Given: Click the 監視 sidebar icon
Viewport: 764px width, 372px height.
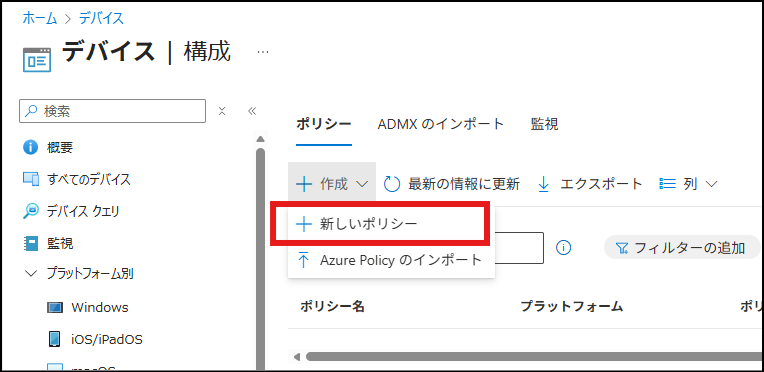Looking at the screenshot, I should (31, 243).
